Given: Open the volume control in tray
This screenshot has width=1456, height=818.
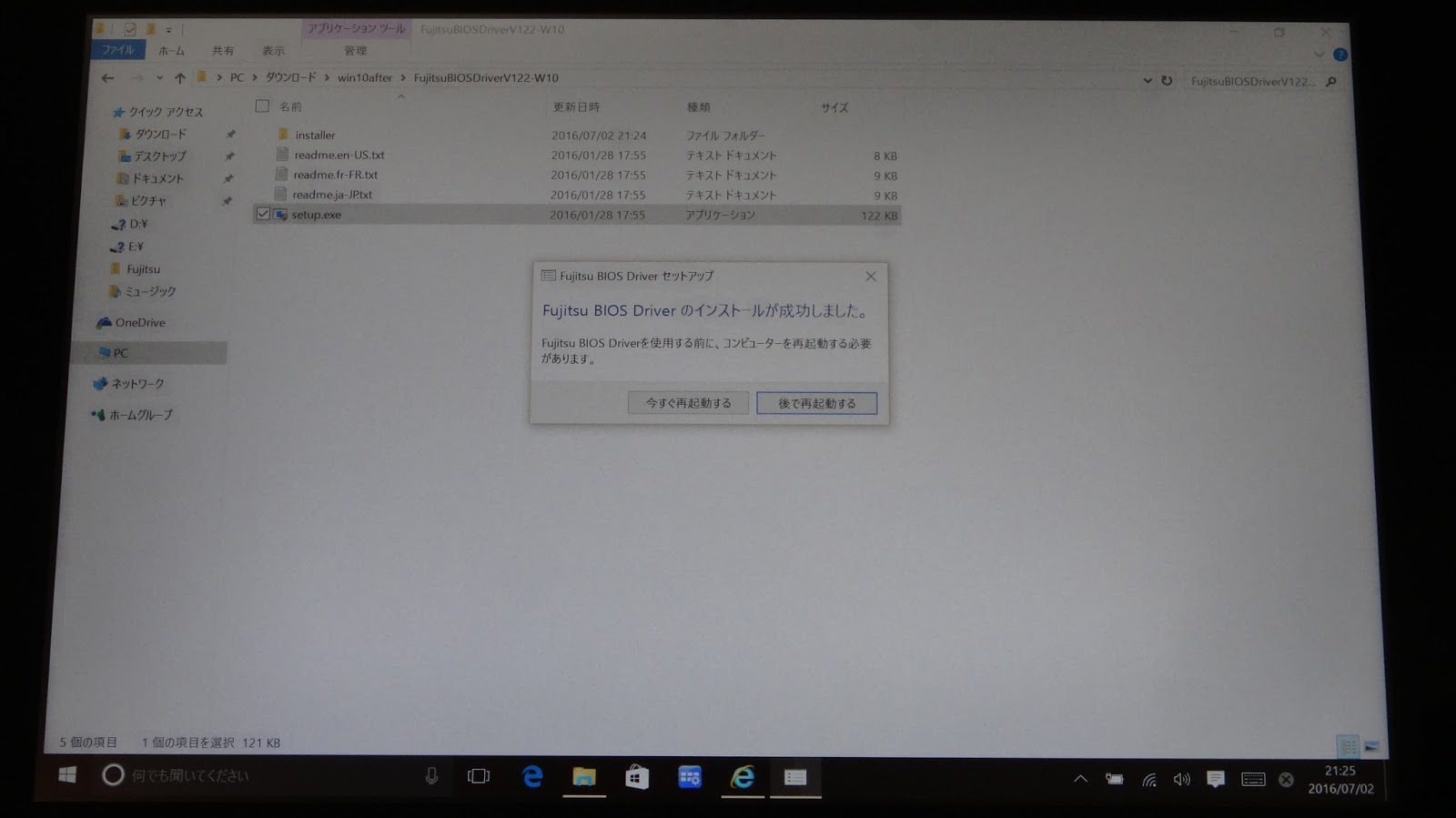Looking at the screenshot, I should point(1182,780).
